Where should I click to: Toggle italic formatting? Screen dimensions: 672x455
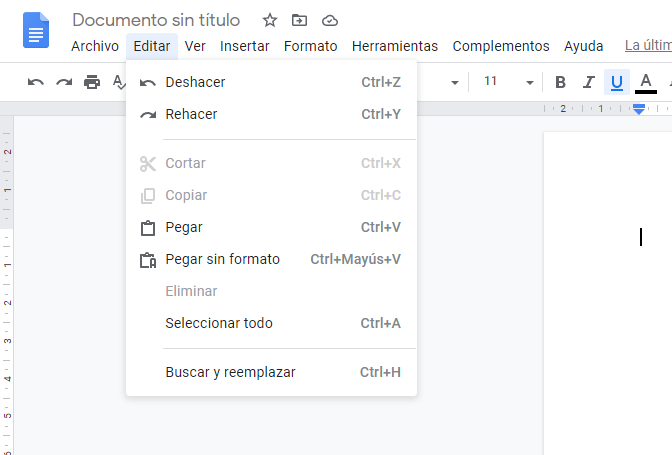(x=589, y=82)
